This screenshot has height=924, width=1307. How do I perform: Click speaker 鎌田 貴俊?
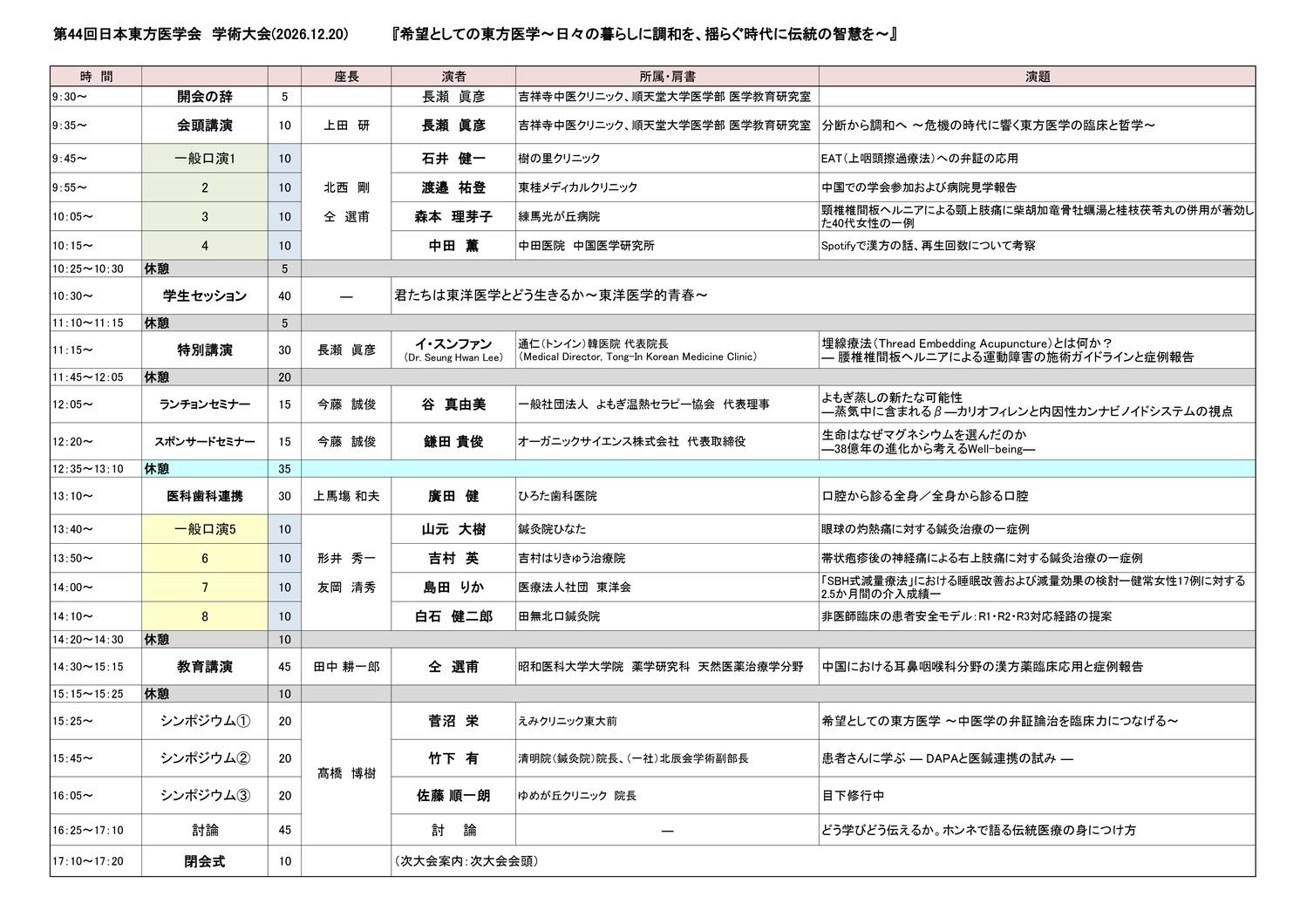coord(453,442)
